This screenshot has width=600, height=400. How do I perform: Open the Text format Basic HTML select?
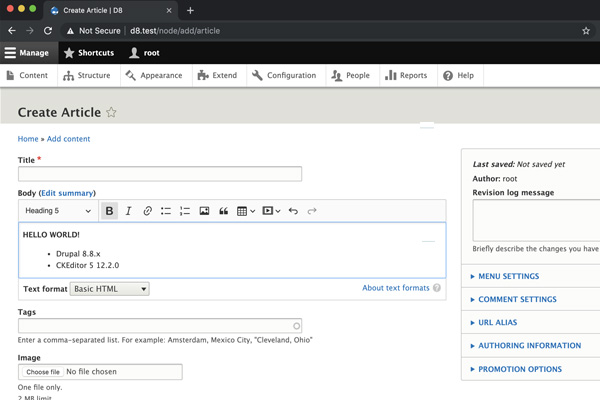(109, 289)
